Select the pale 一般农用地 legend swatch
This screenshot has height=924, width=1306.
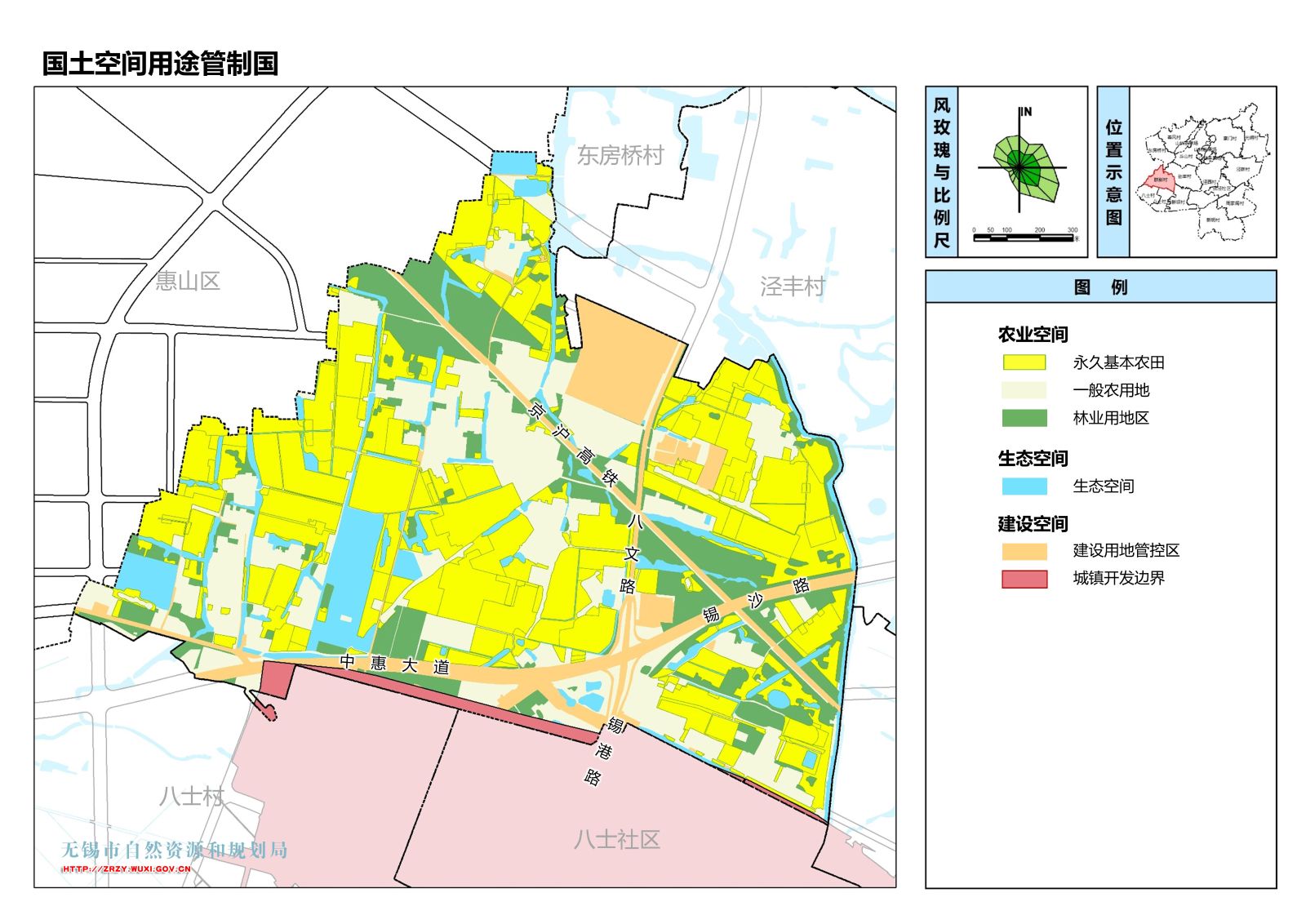pos(1024,390)
